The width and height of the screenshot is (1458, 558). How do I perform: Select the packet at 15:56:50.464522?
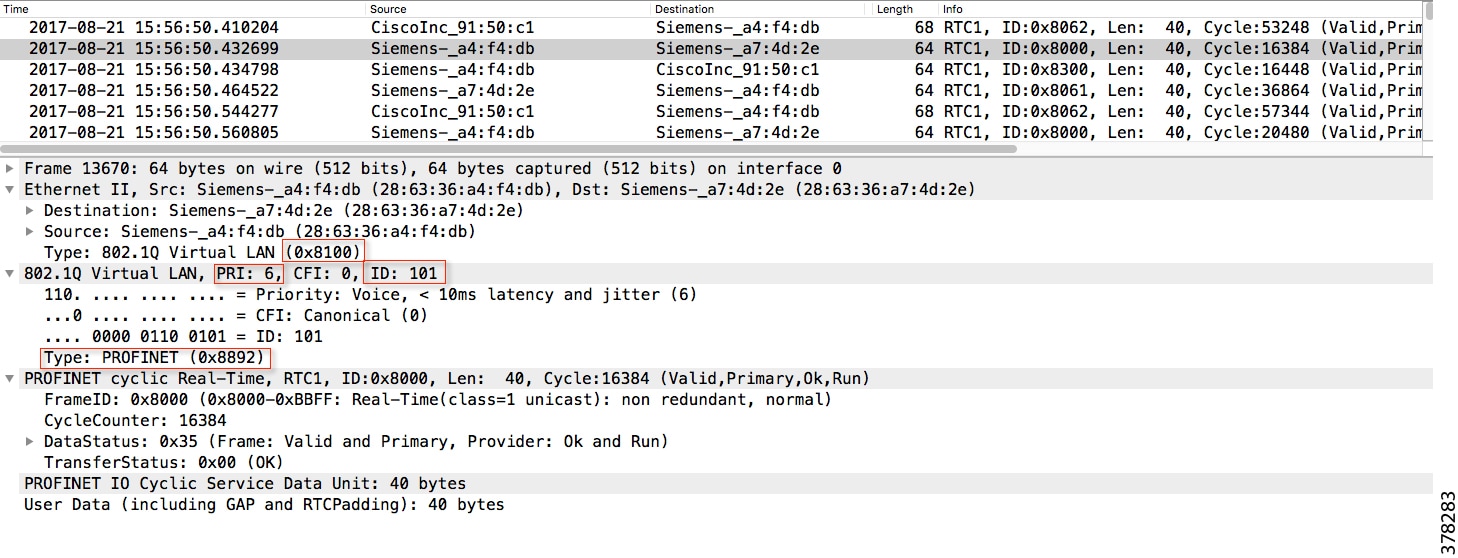point(711,90)
